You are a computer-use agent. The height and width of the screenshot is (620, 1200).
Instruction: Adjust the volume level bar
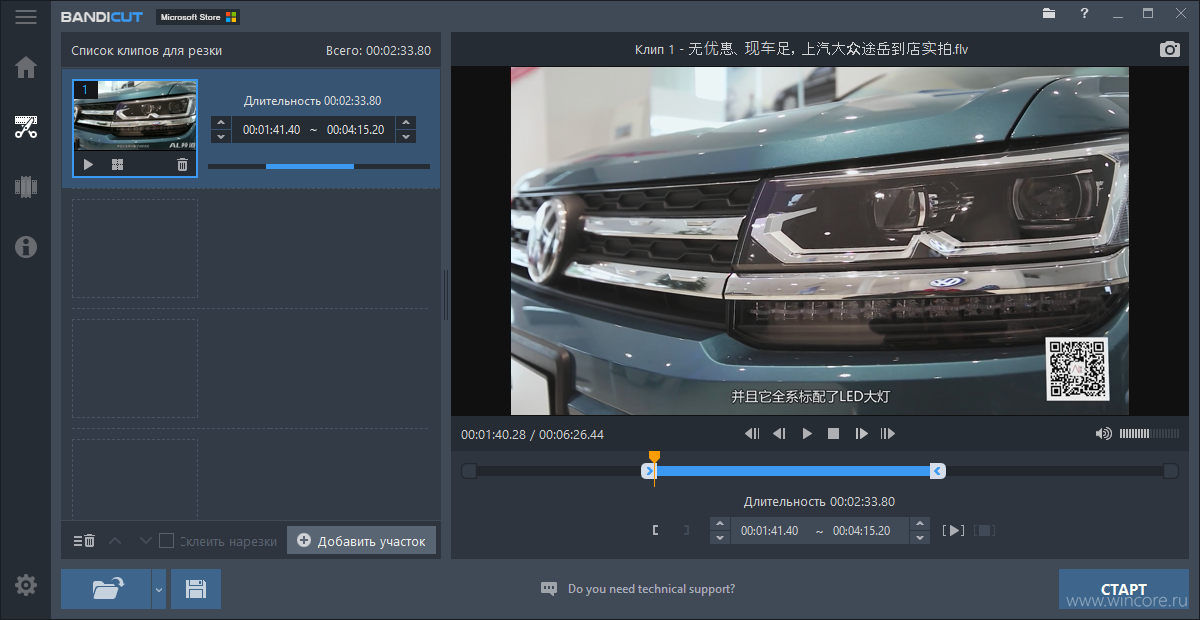(x=1149, y=434)
